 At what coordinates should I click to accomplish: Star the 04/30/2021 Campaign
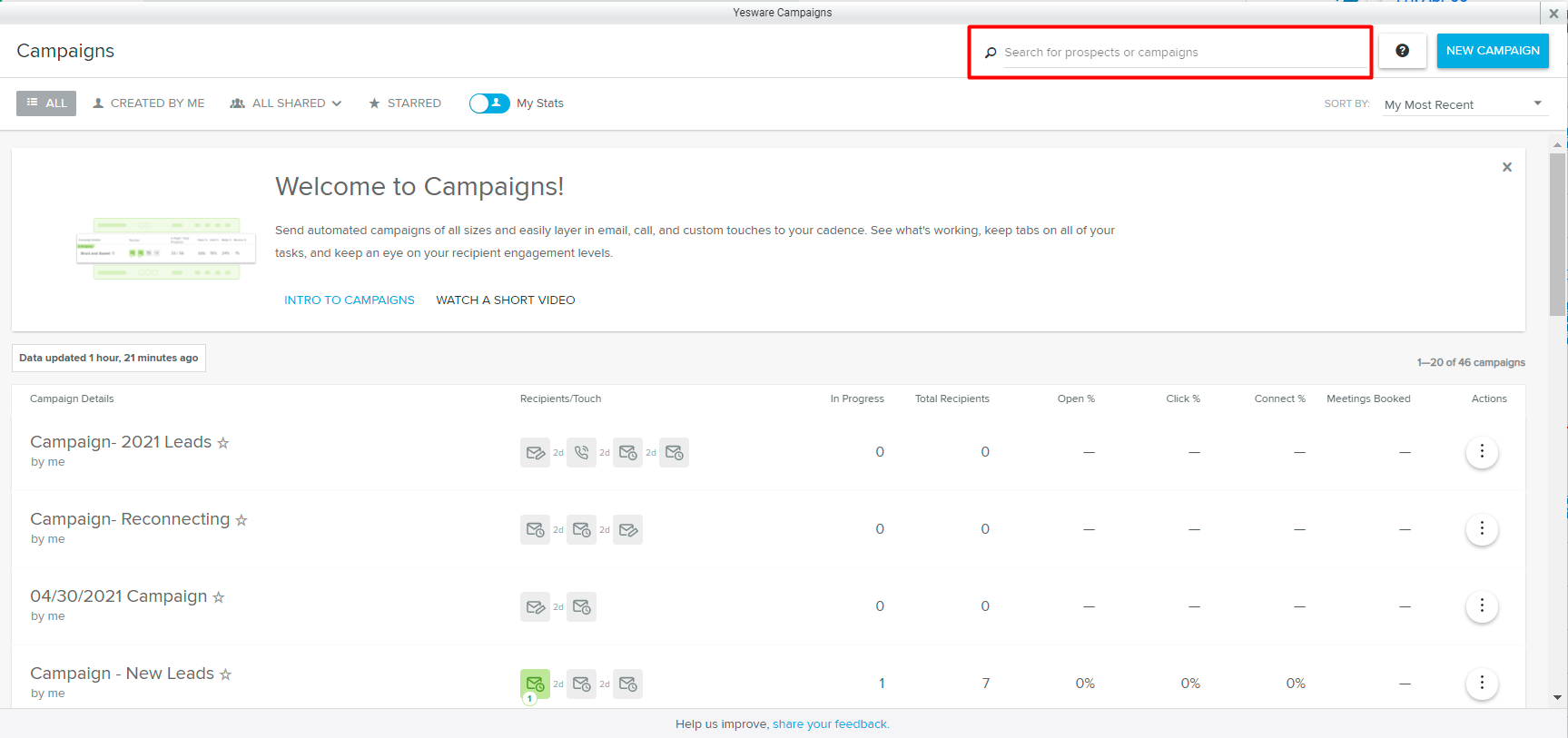coord(219,597)
